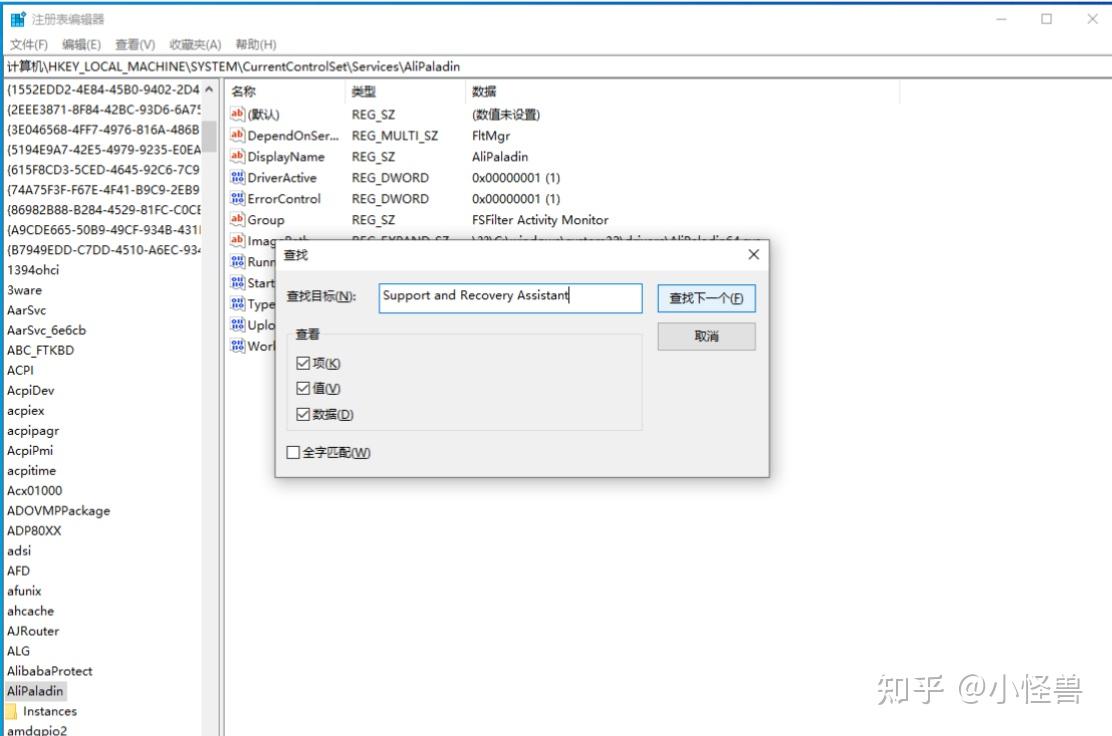Click the string icon next to (默认) value
The width and height of the screenshot is (1112, 736).
tap(240, 114)
